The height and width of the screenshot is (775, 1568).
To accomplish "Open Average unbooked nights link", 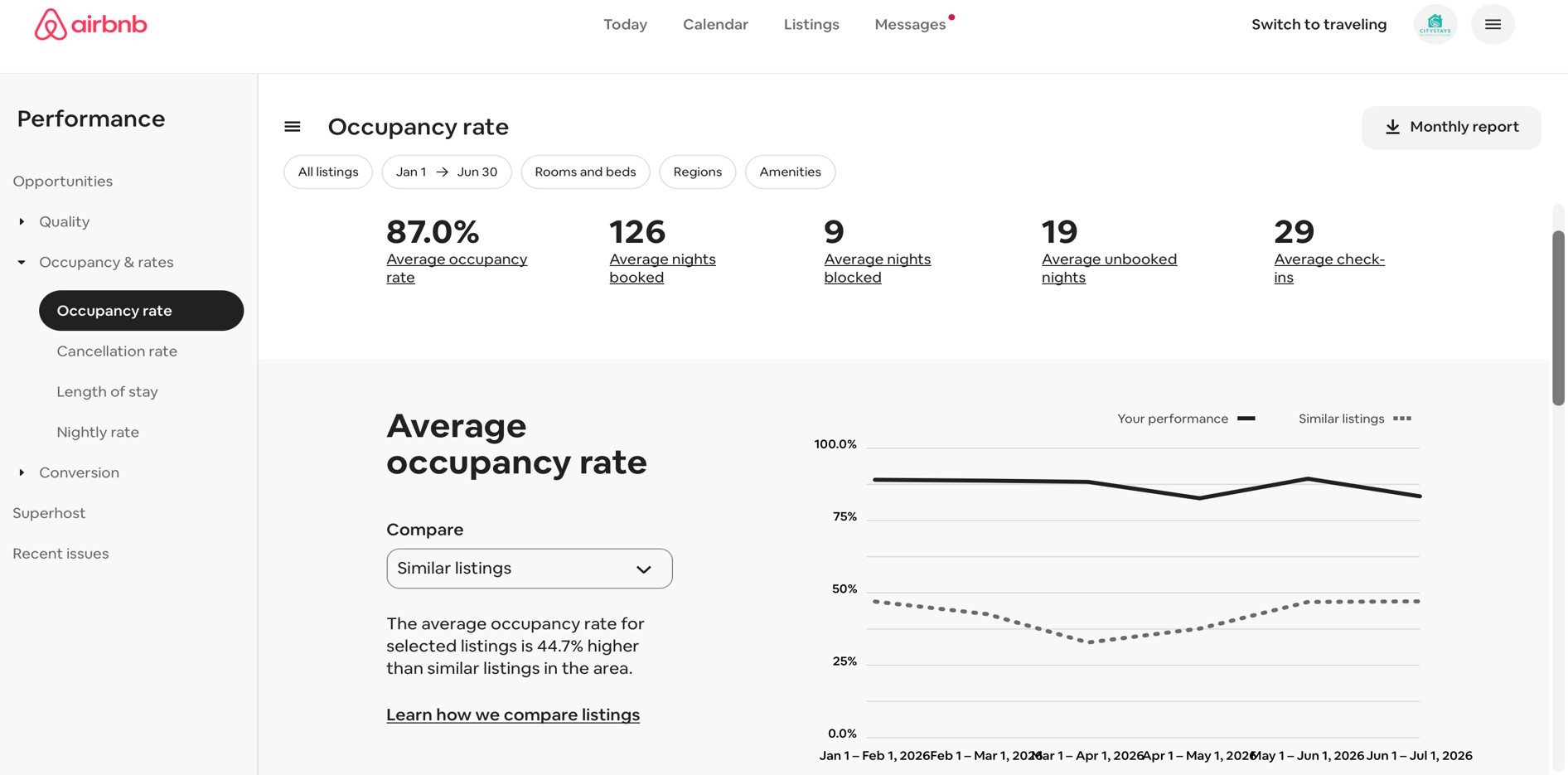I will tap(1109, 269).
